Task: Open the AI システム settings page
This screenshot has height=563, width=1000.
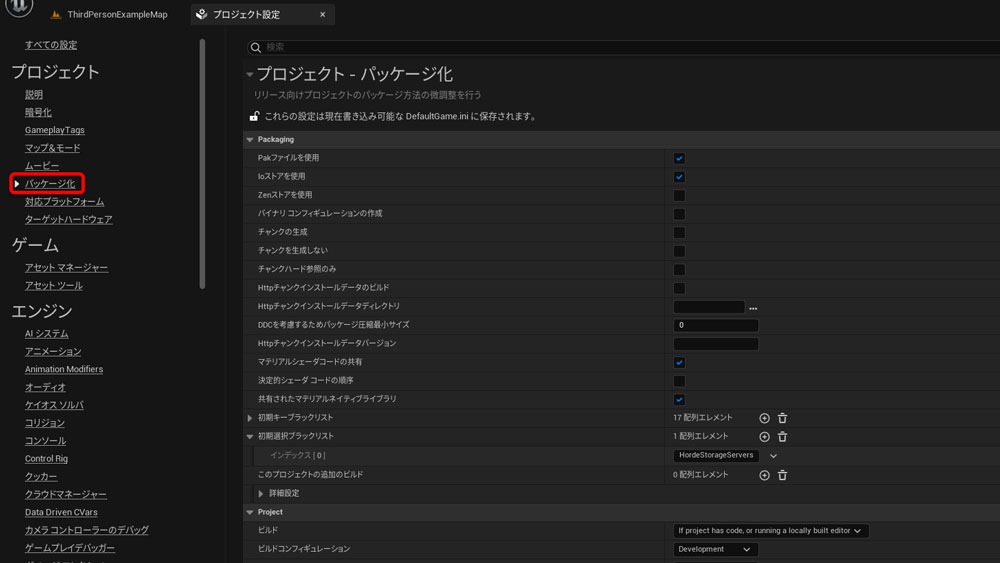Action: [x=47, y=333]
